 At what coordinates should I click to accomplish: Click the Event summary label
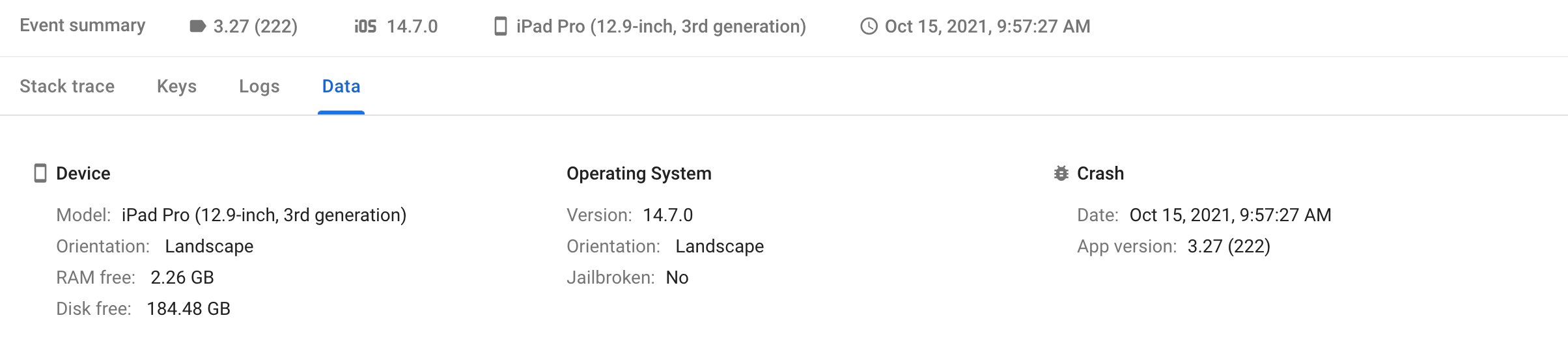tap(83, 25)
